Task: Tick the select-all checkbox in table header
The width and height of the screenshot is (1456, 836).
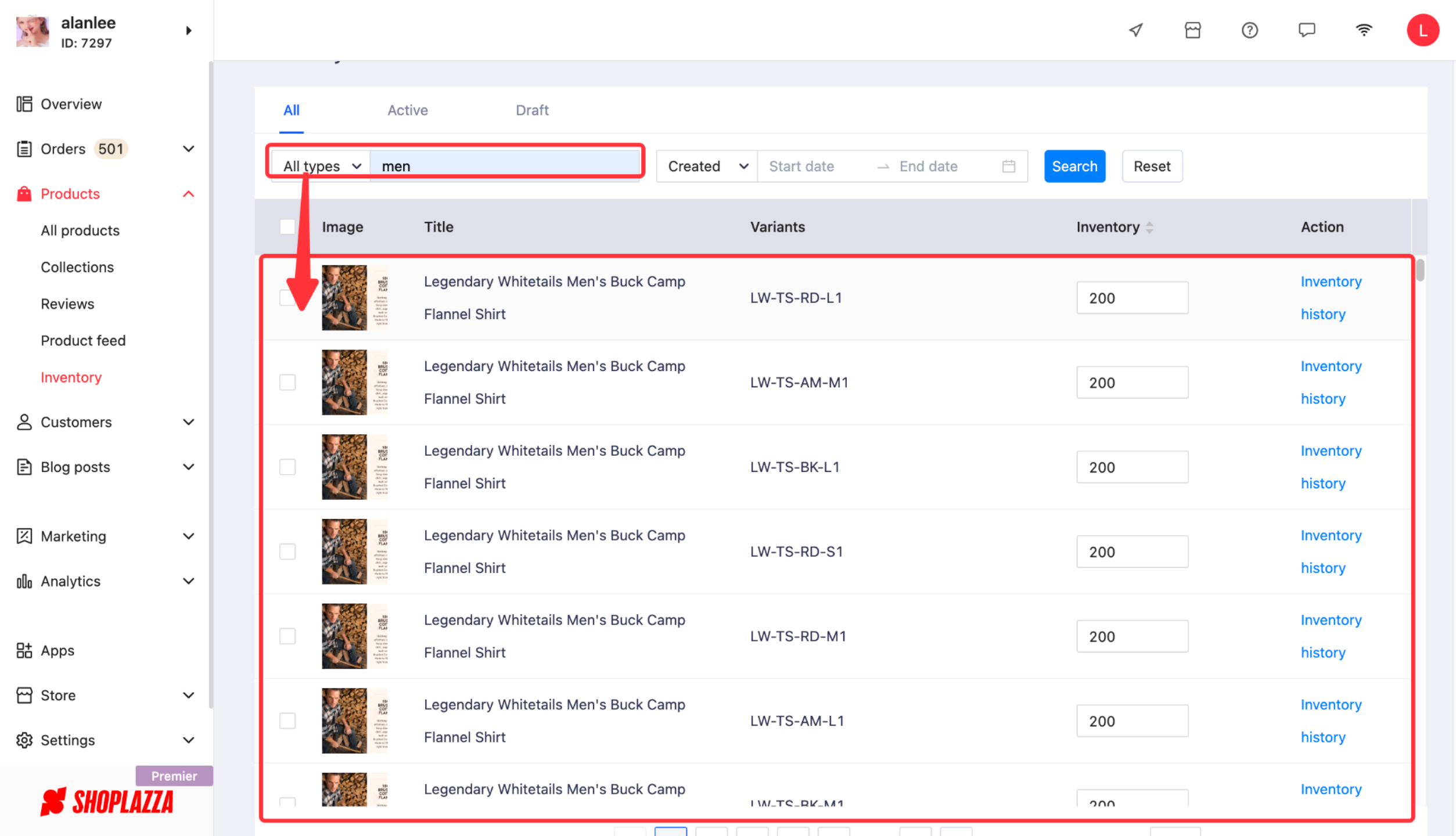Action: tap(287, 227)
